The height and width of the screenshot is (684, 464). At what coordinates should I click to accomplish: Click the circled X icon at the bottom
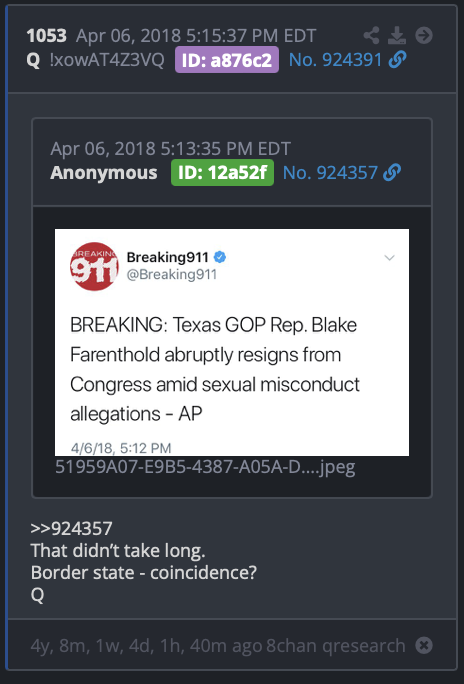pyautogui.click(x=424, y=645)
